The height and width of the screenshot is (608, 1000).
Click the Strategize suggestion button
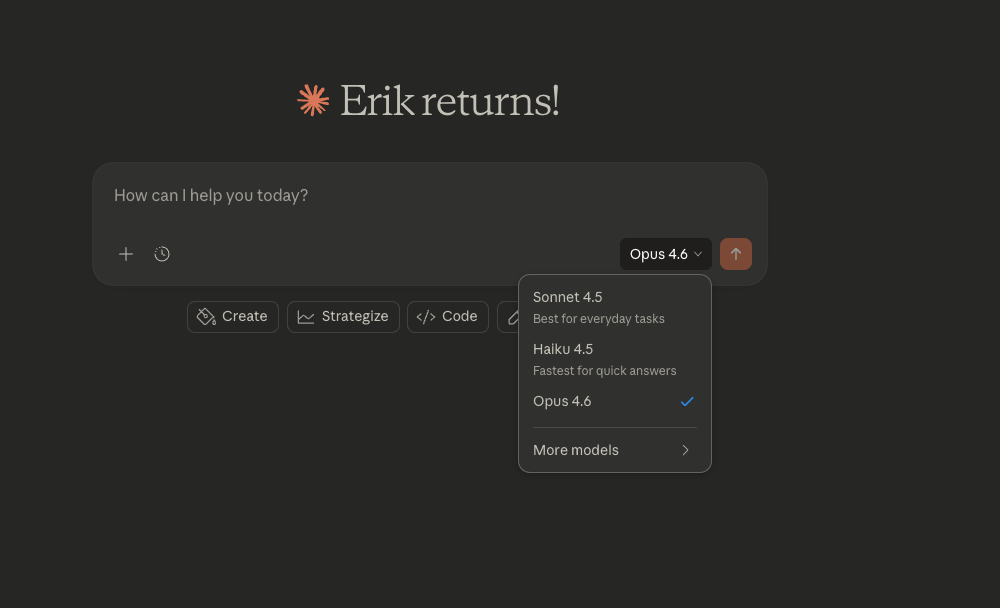(x=343, y=317)
